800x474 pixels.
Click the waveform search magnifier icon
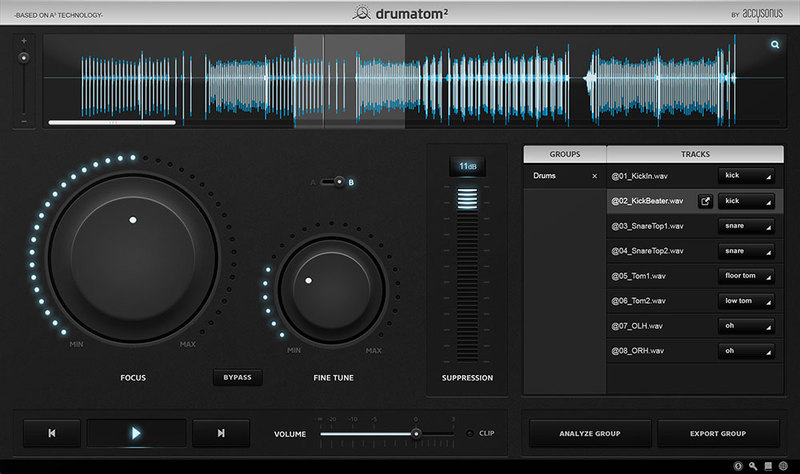tap(775, 45)
